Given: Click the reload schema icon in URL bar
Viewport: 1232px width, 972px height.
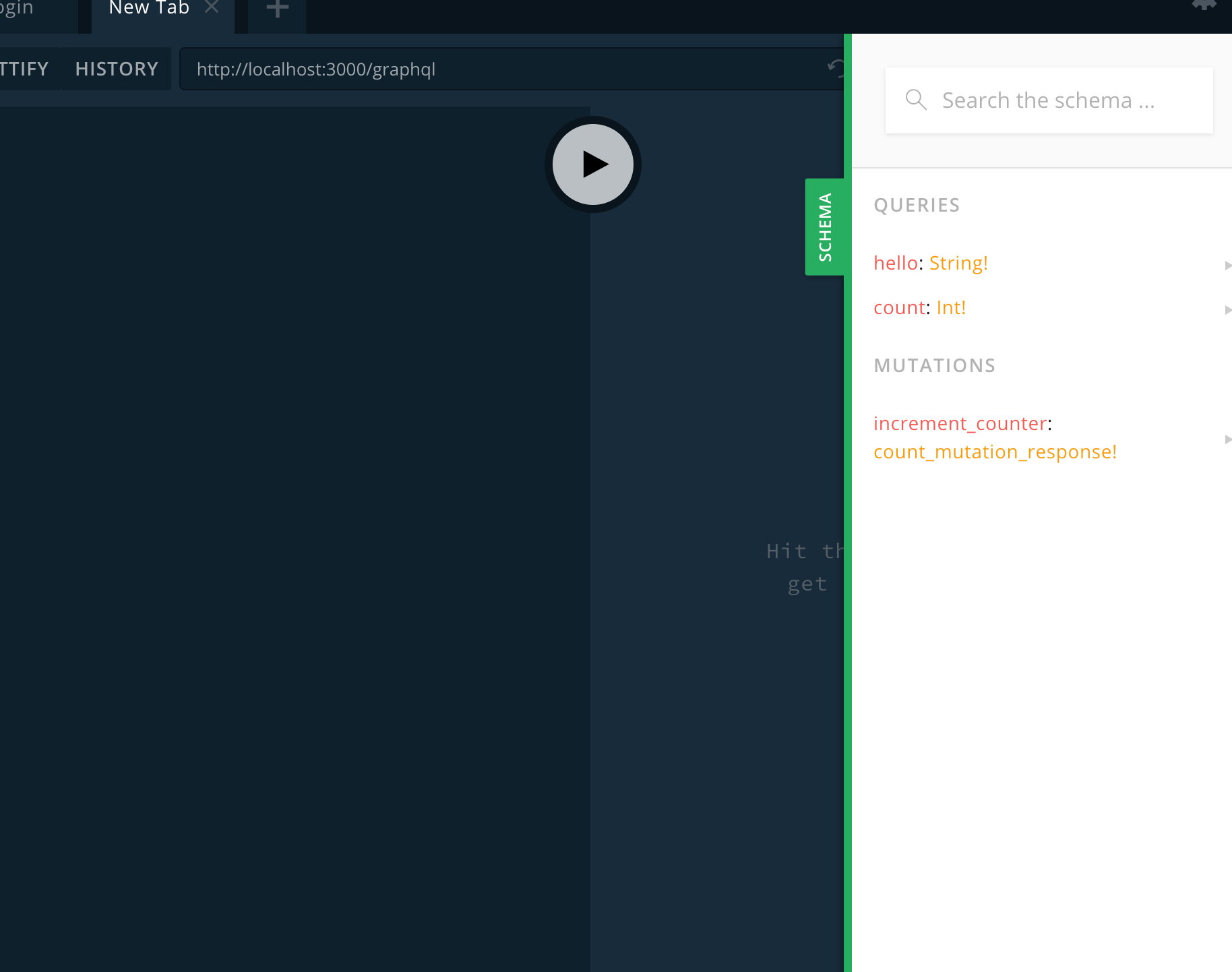Looking at the screenshot, I should [x=836, y=69].
